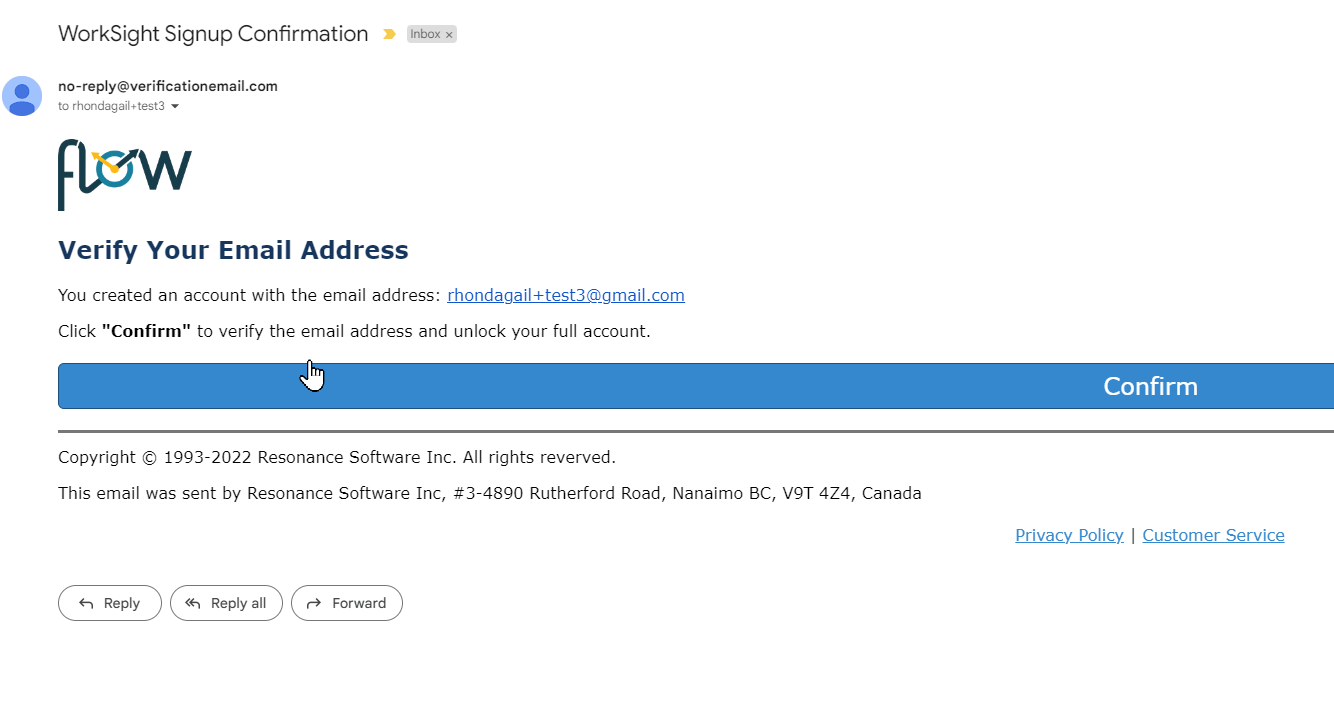Click the sender's profile avatar
The image size is (1334, 702).
pos(22,96)
